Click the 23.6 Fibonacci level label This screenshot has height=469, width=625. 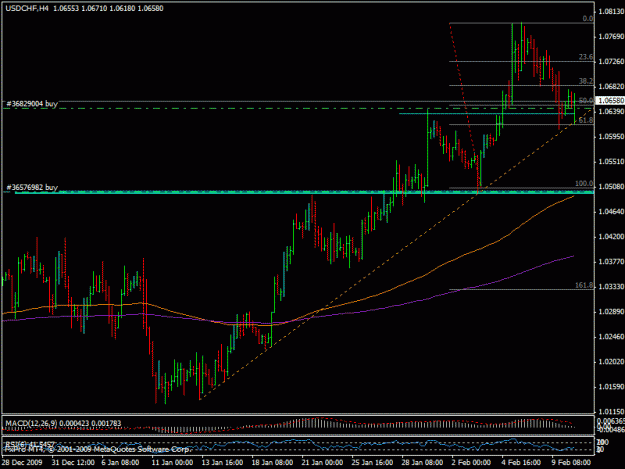pyautogui.click(x=586, y=57)
